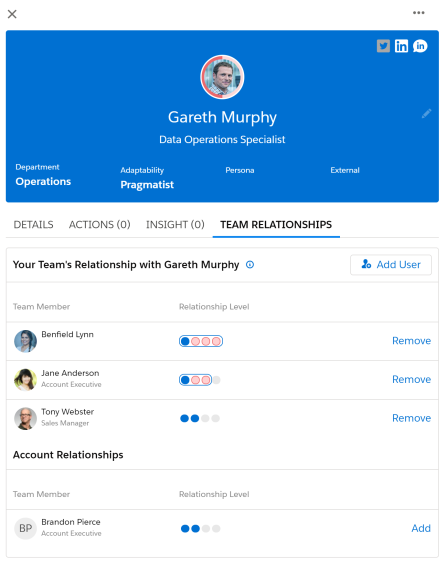Open the LinkedIn Sales Navigator icon
The width and height of the screenshot is (446, 576).
pyautogui.click(x=420, y=46)
